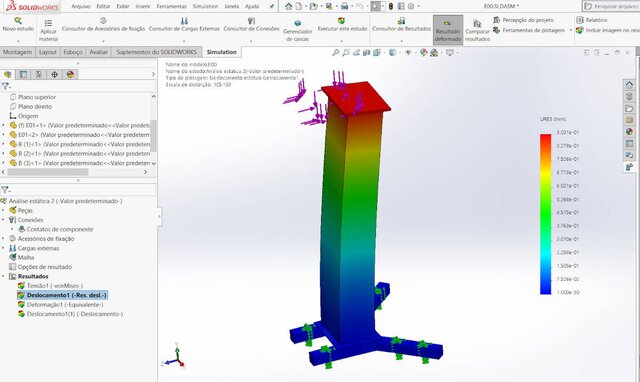The width and height of the screenshot is (640, 382).
Task: Open Ferramentas de plotagem
Action: point(529,30)
